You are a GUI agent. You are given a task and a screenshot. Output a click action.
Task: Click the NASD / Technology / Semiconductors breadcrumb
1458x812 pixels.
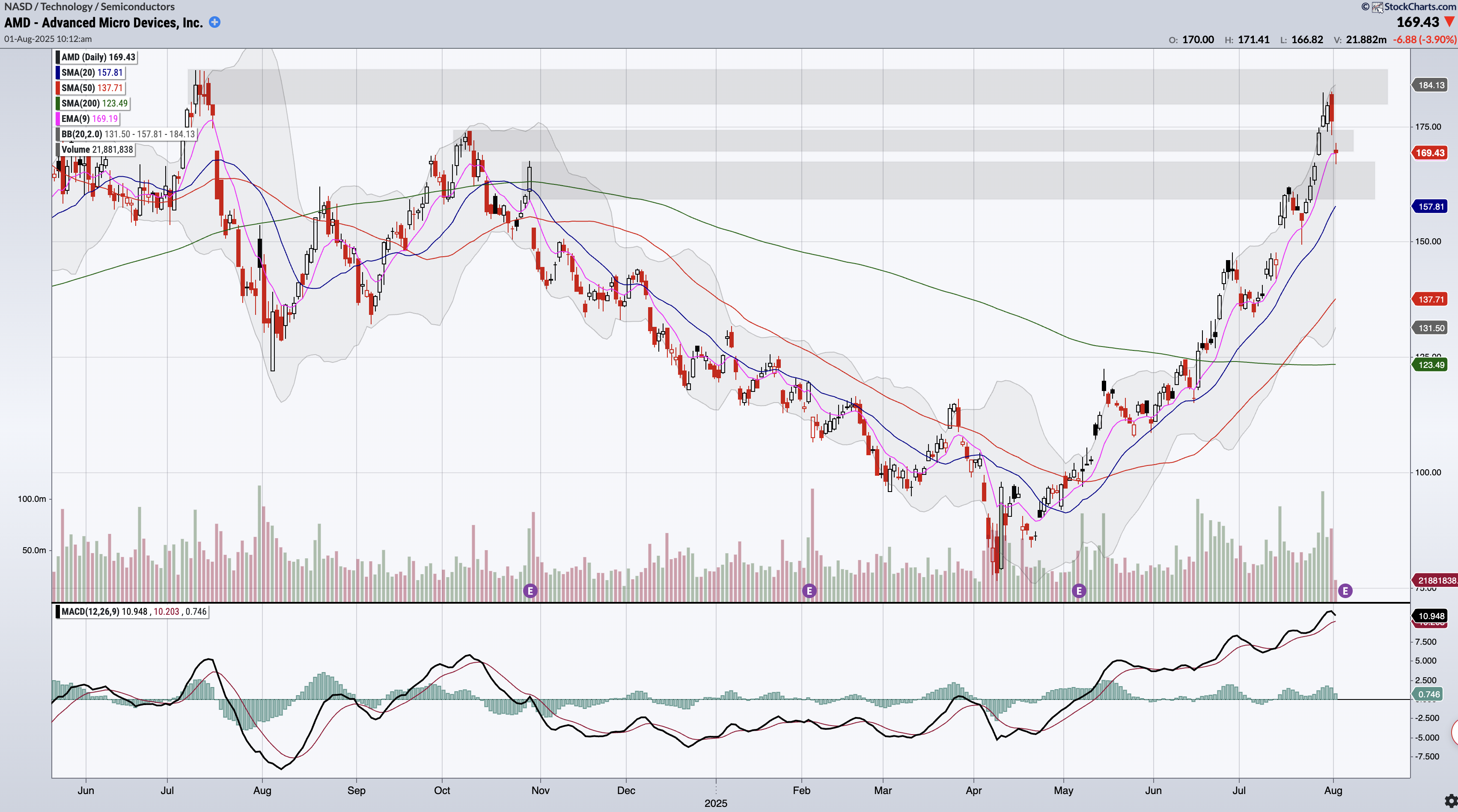(x=89, y=7)
